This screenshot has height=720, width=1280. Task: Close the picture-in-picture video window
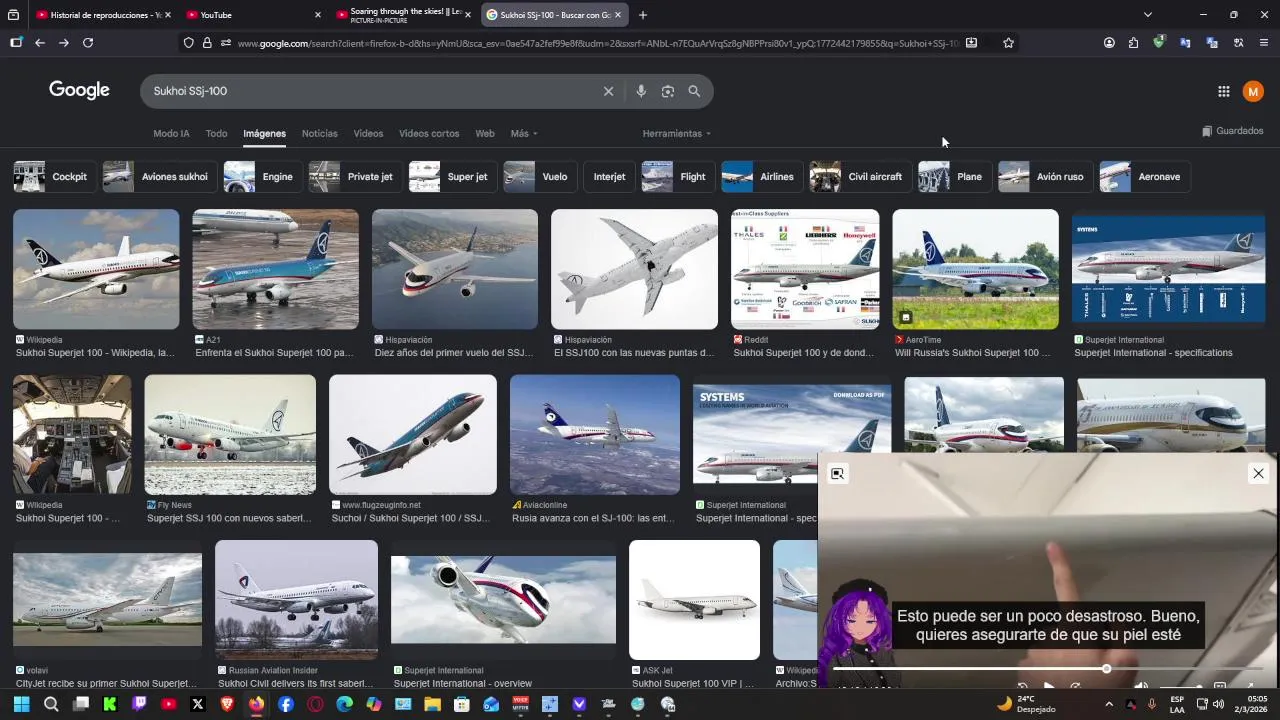click(x=1258, y=474)
